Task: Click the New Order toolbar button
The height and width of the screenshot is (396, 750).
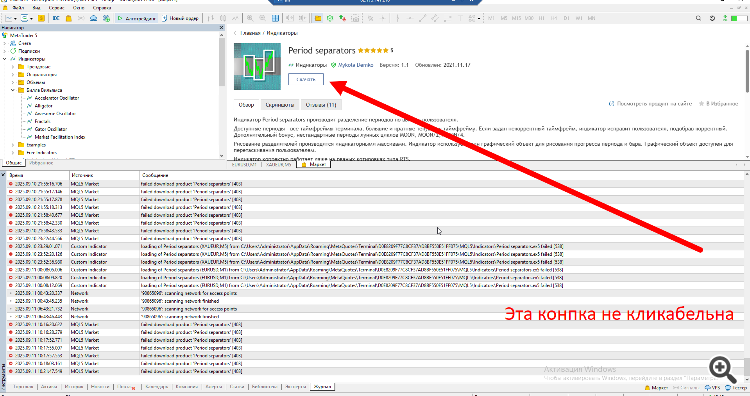Action: pos(180,18)
